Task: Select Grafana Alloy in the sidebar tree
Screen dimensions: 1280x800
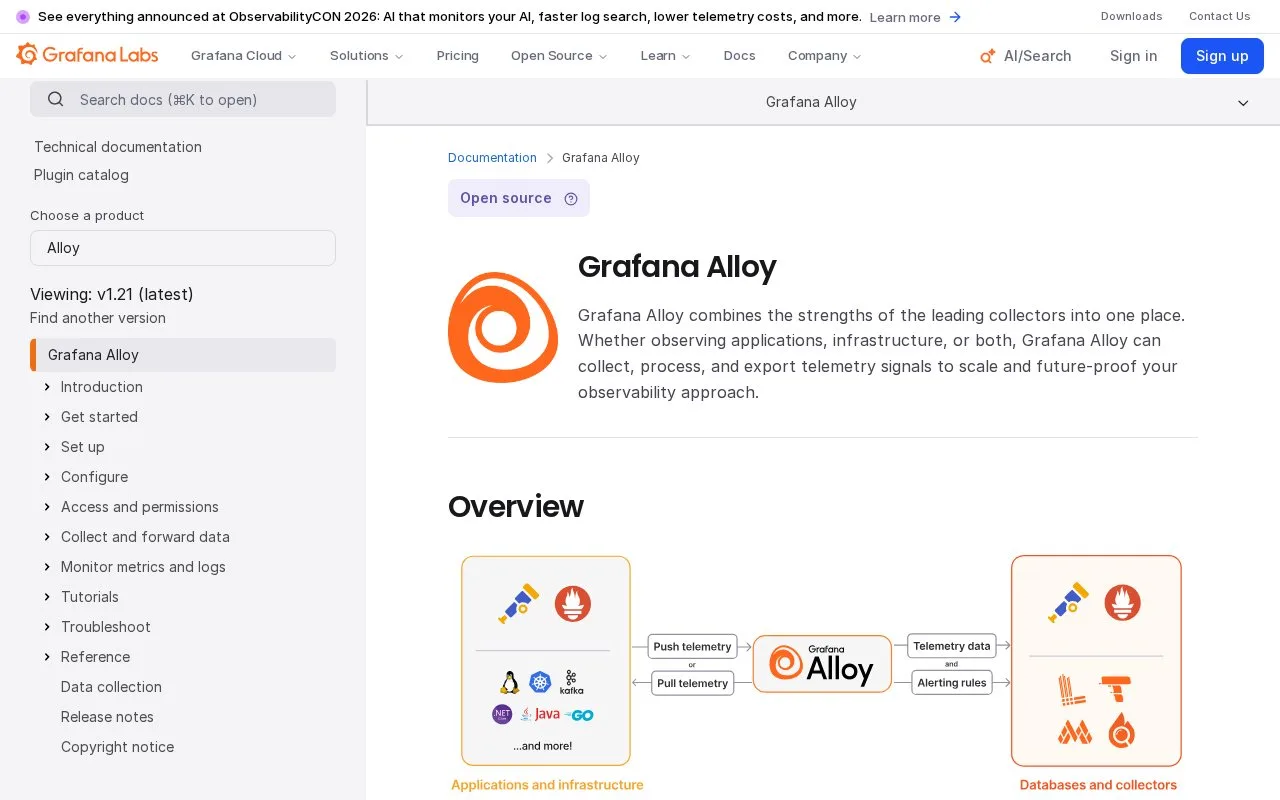Action: click(183, 355)
